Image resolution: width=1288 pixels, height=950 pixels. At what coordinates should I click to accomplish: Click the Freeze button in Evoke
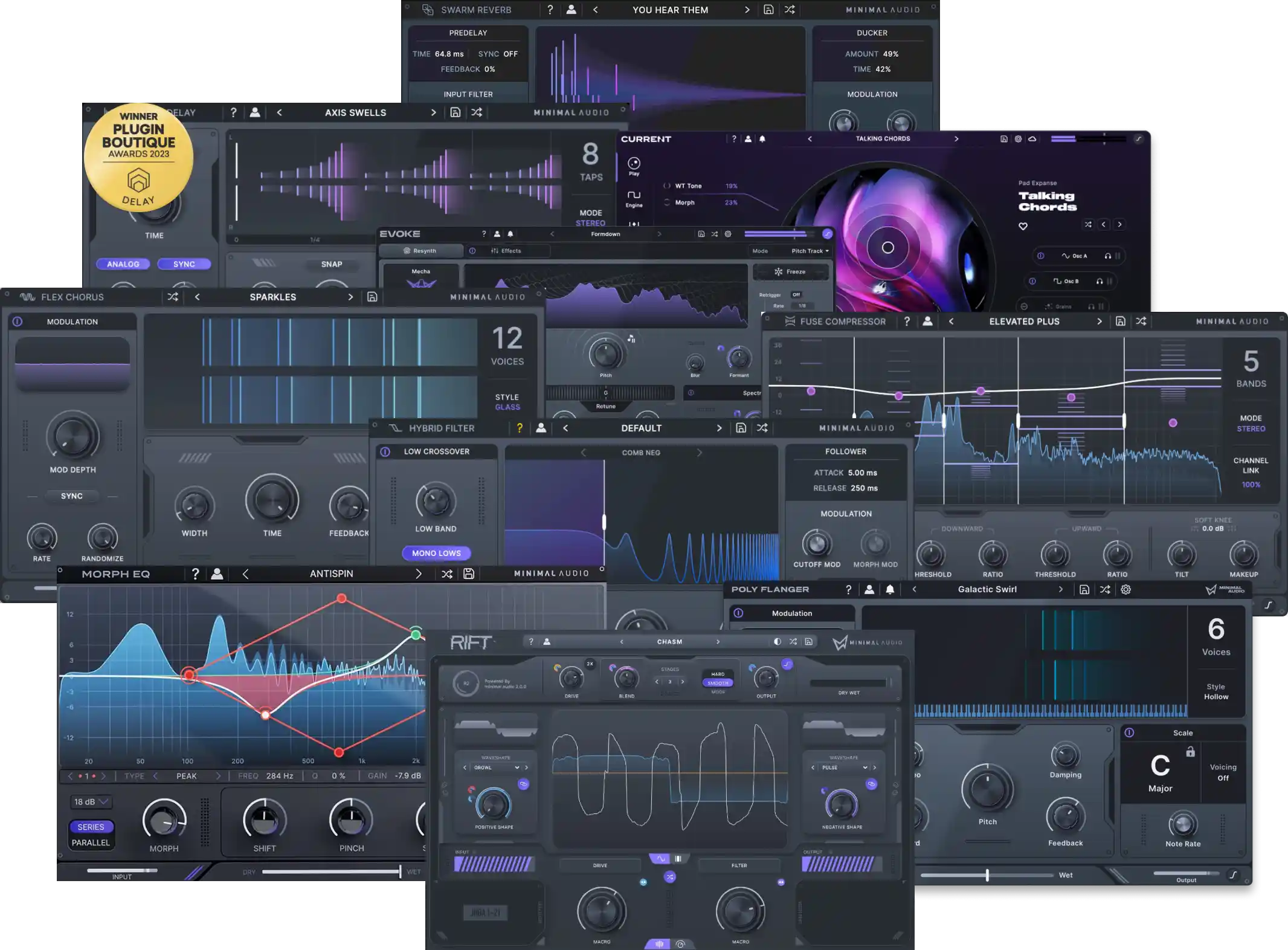click(790, 272)
